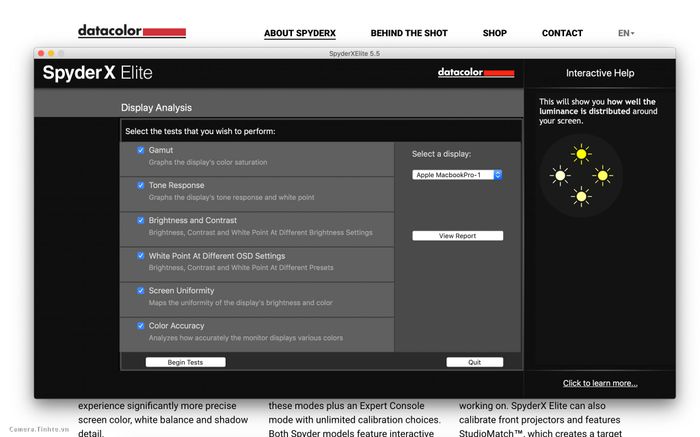This screenshot has width=700, height=437.
Task: Follow the Click to learn more link
Action: click(x=600, y=383)
